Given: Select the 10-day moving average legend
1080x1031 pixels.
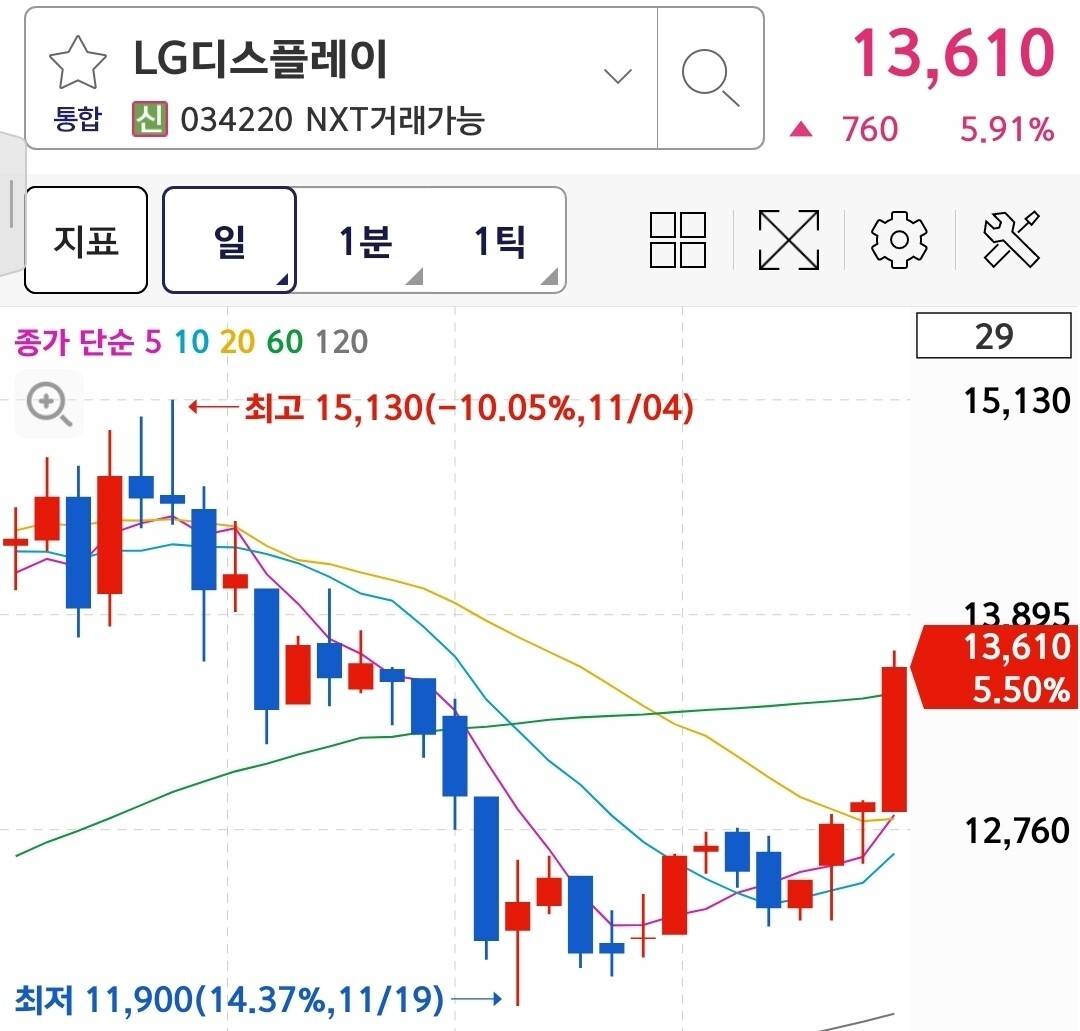Looking at the screenshot, I should [x=191, y=342].
